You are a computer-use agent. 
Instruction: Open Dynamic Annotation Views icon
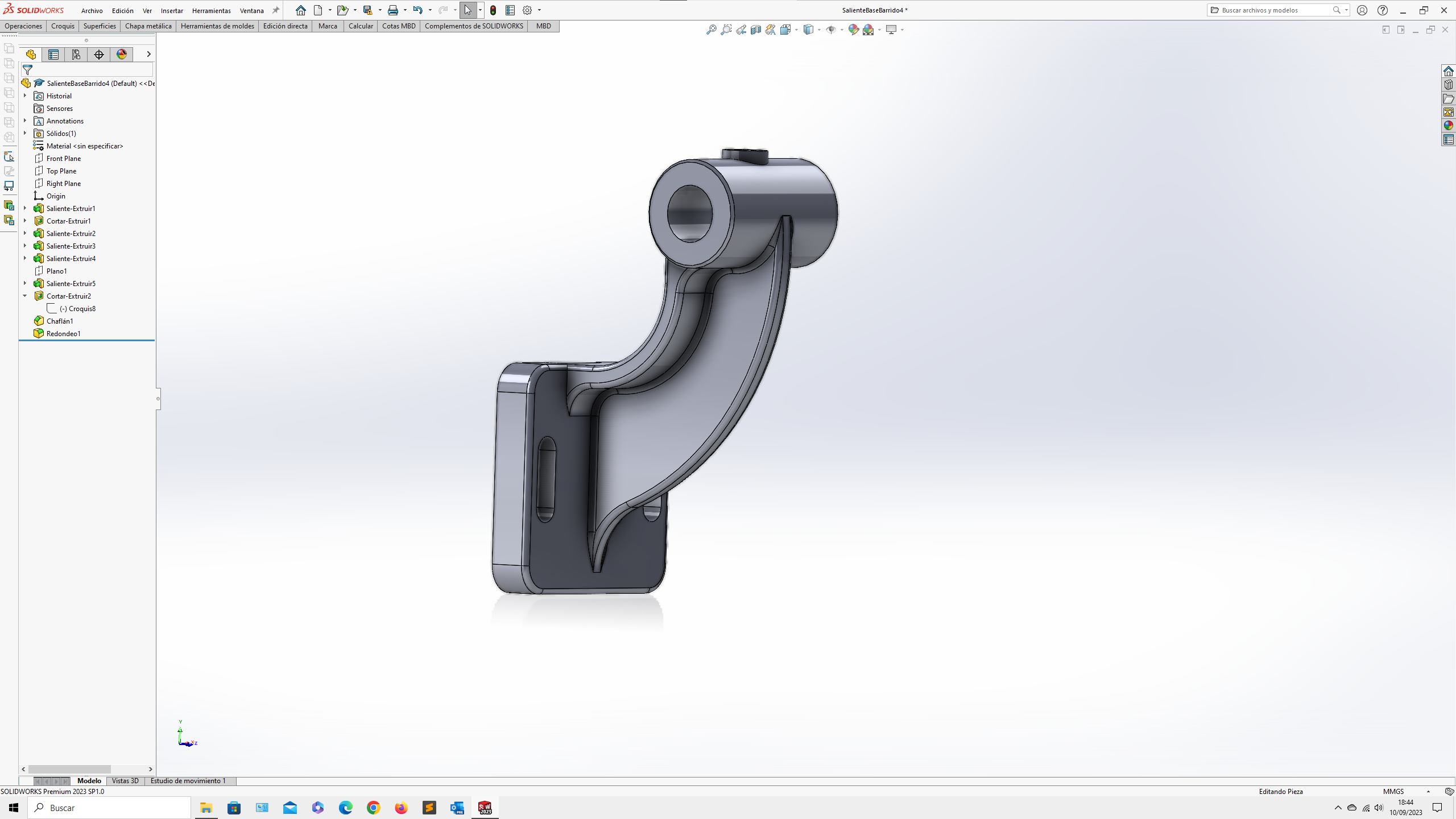click(x=771, y=30)
